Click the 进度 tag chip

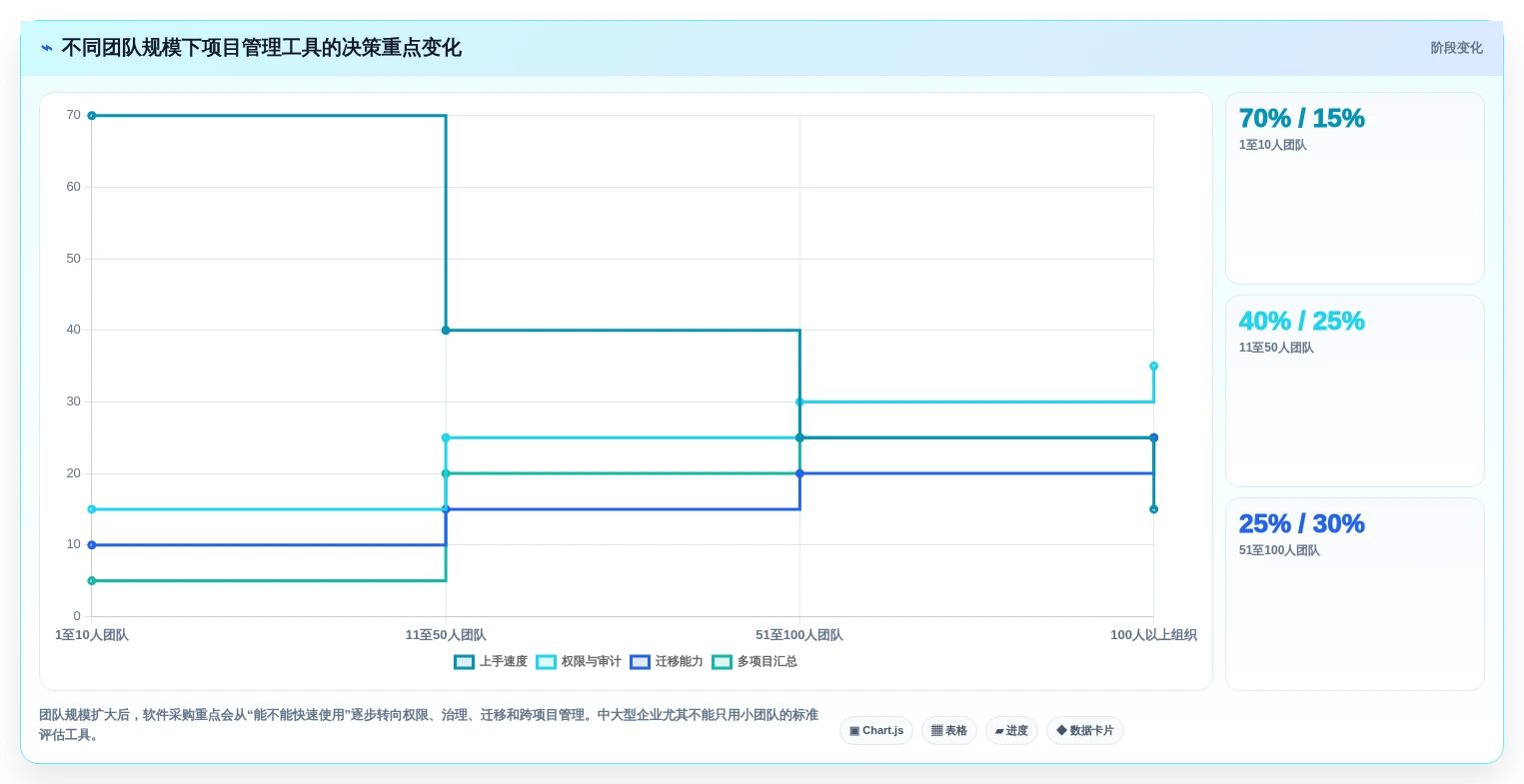point(1011,731)
